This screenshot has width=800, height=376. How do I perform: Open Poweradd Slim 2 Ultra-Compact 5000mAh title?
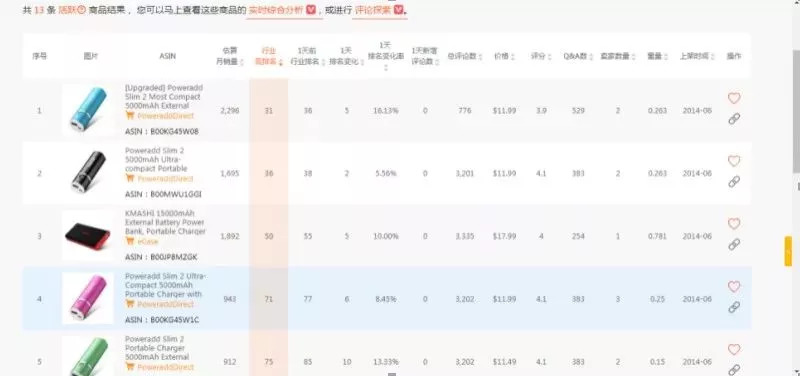(x=166, y=285)
